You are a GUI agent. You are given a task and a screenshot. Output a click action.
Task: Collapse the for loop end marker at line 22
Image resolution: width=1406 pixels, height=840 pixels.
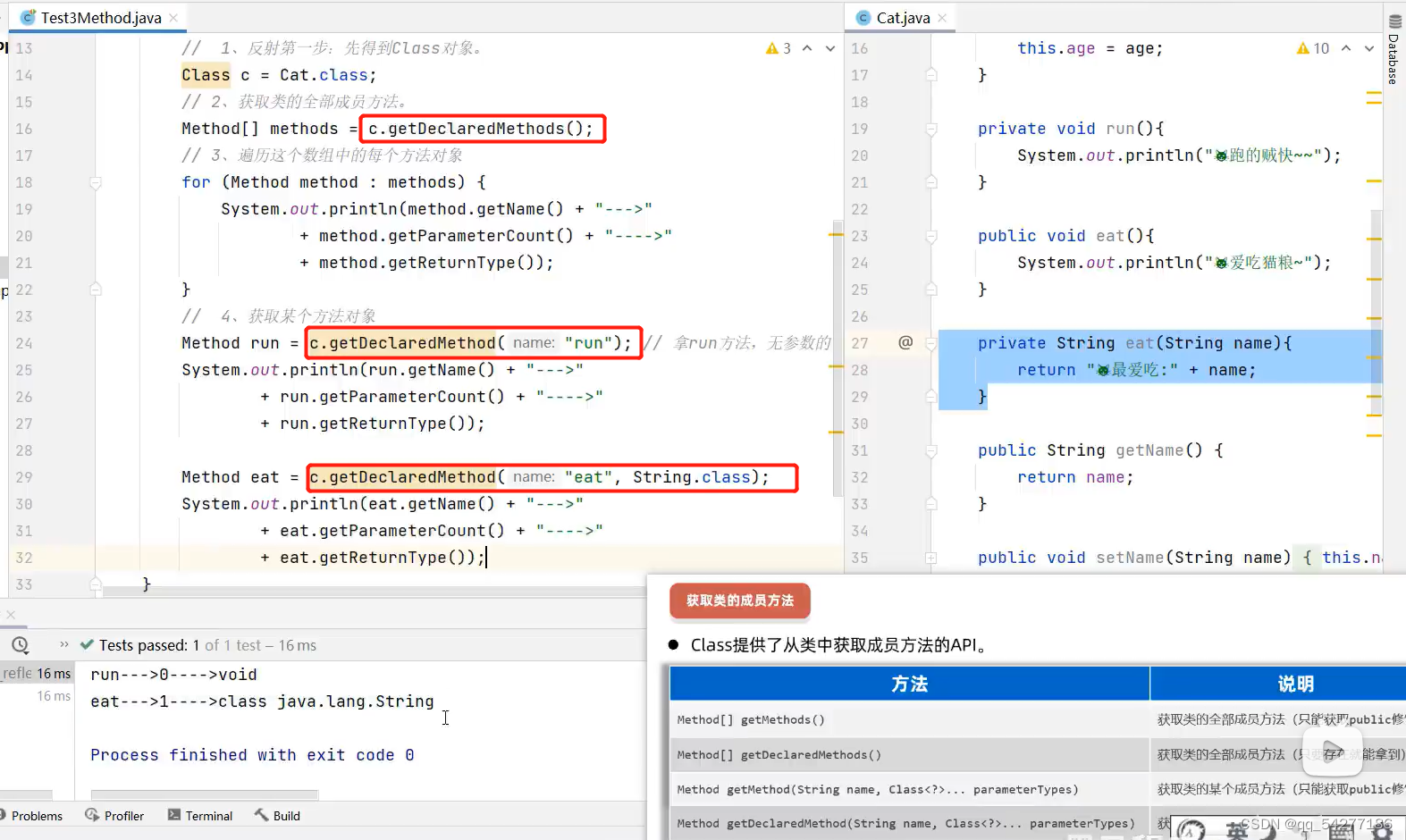coord(95,290)
